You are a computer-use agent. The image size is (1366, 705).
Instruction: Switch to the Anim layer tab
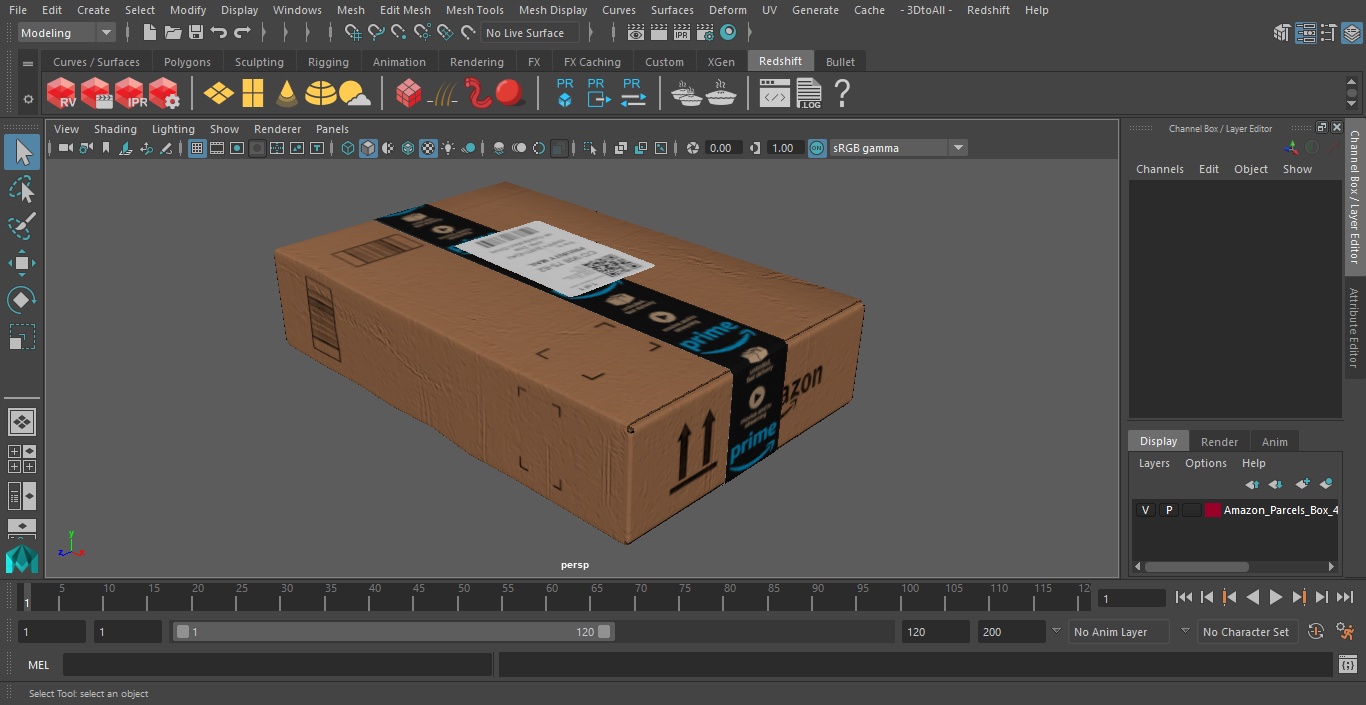click(x=1274, y=442)
